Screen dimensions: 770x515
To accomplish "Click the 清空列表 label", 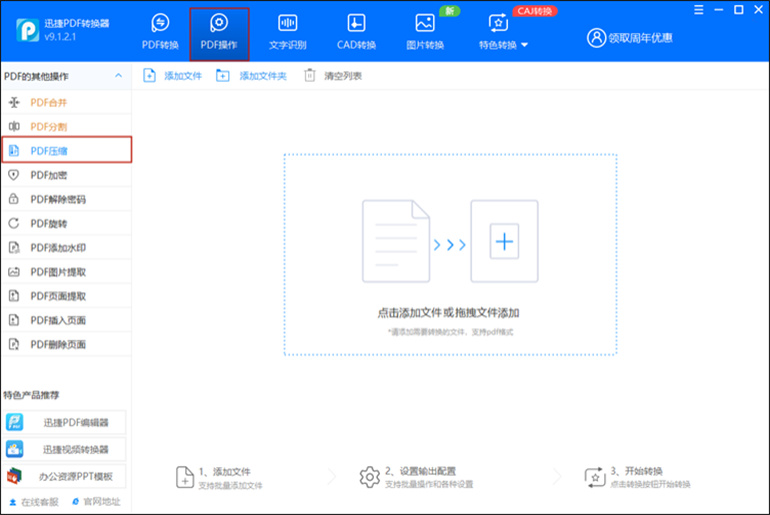I will point(343,76).
